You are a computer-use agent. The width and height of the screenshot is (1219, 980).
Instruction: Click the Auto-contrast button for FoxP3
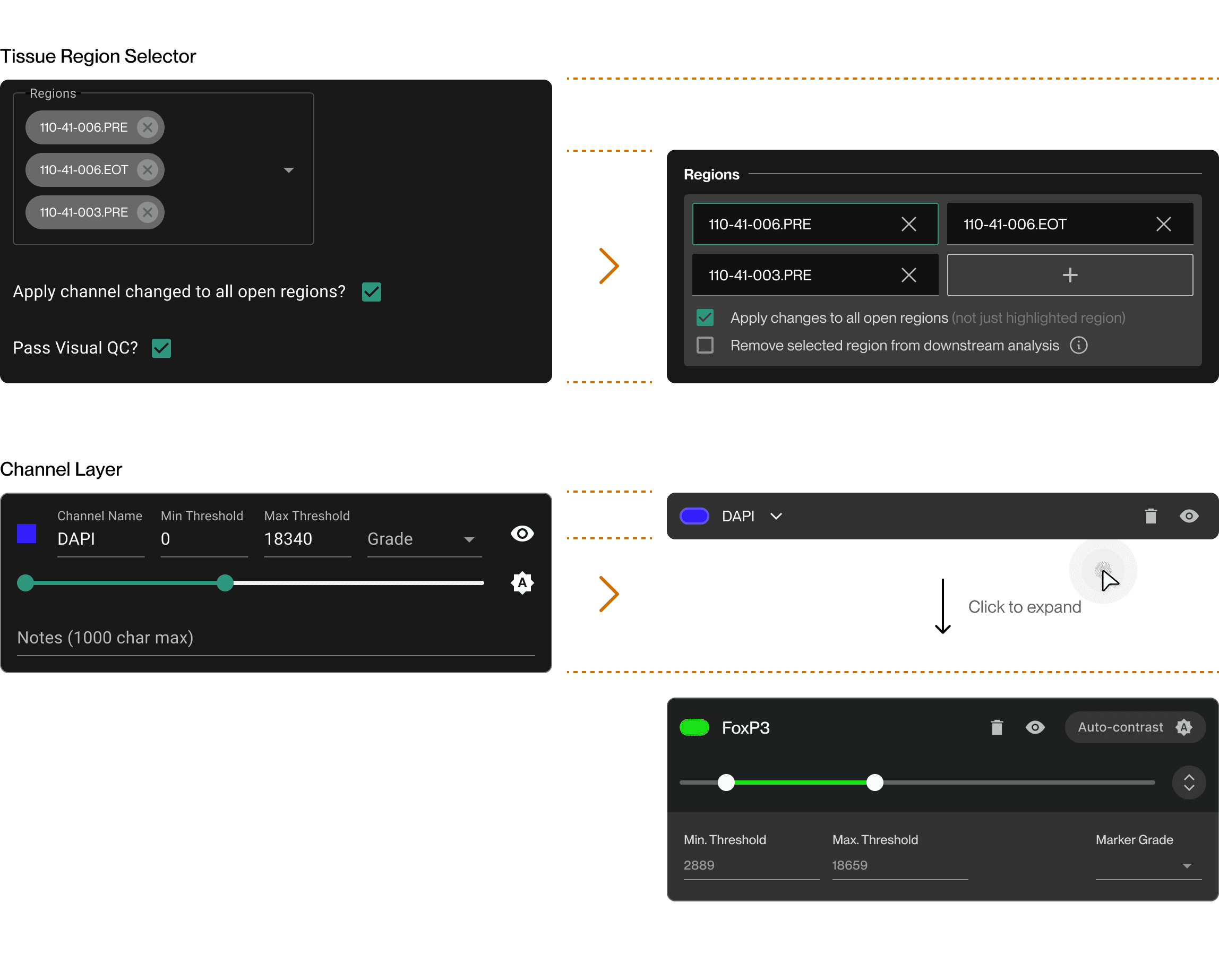point(1134,727)
